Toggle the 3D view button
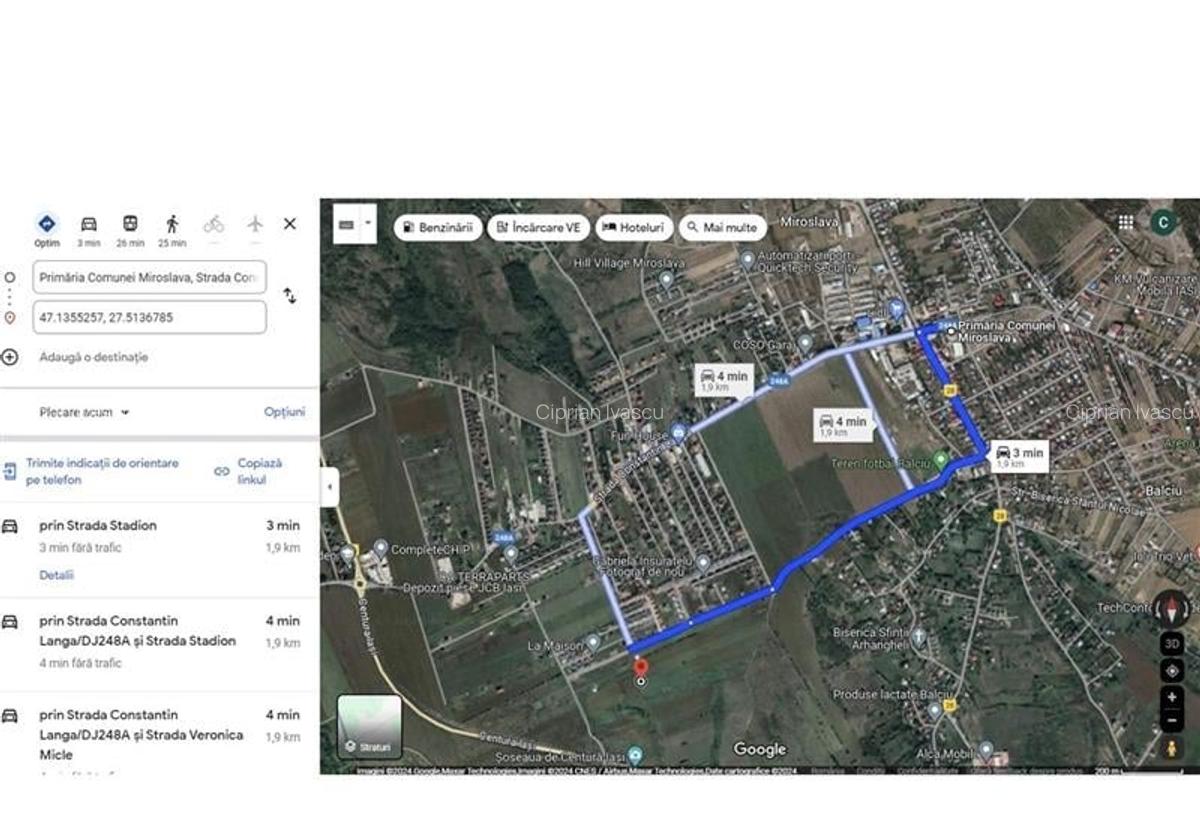 pos(1172,643)
